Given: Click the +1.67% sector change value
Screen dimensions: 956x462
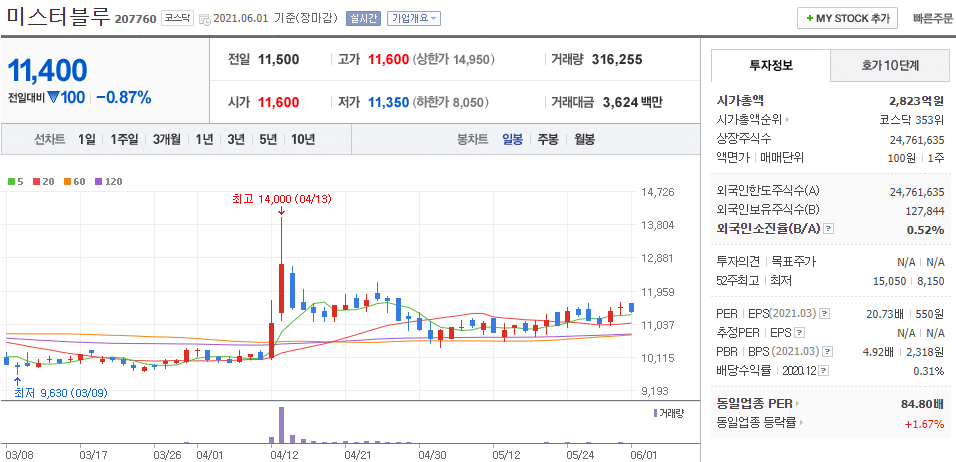Looking at the screenshot, I should tap(926, 424).
